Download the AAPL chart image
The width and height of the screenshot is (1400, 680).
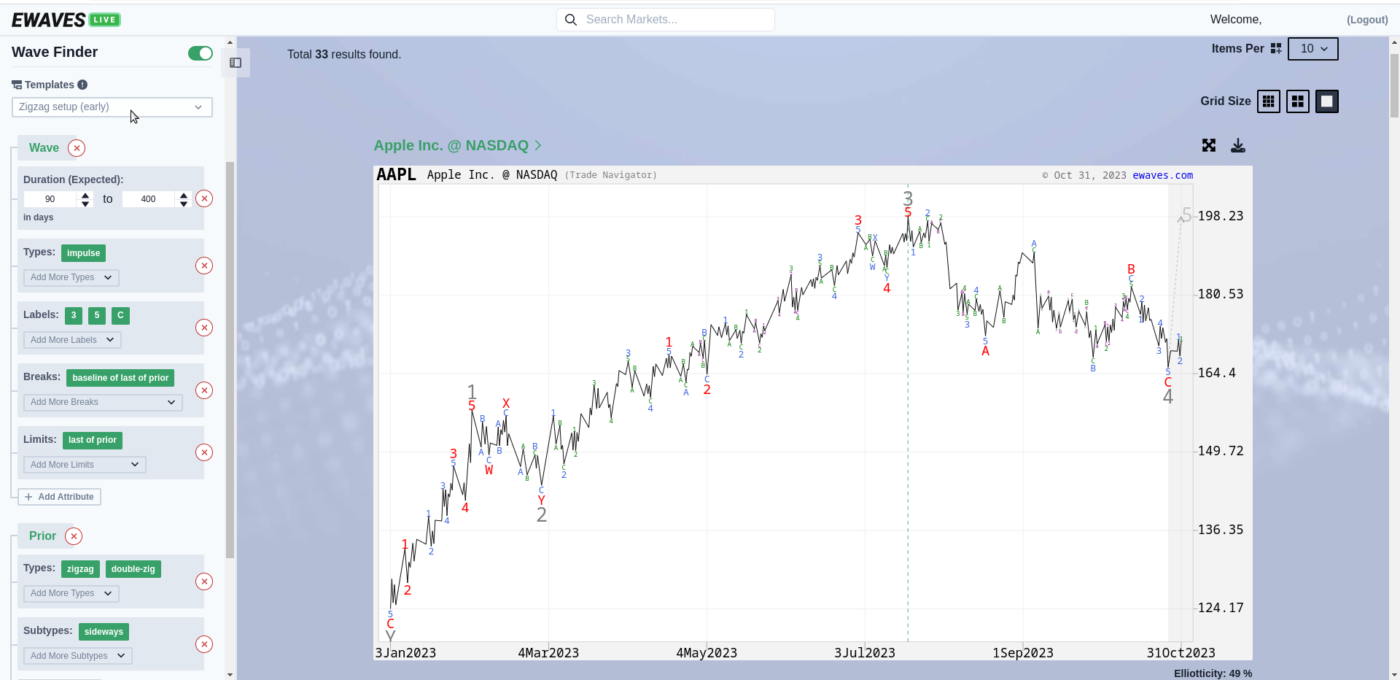[x=1238, y=146]
